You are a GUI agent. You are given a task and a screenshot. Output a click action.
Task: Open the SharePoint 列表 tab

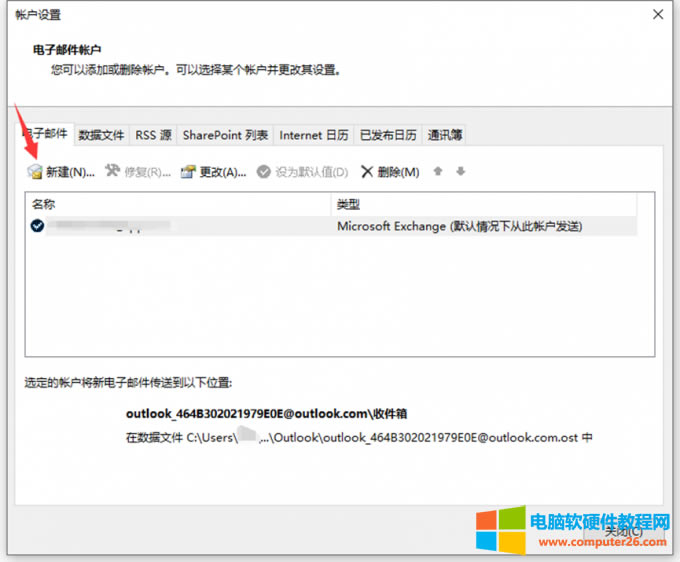pos(226,135)
